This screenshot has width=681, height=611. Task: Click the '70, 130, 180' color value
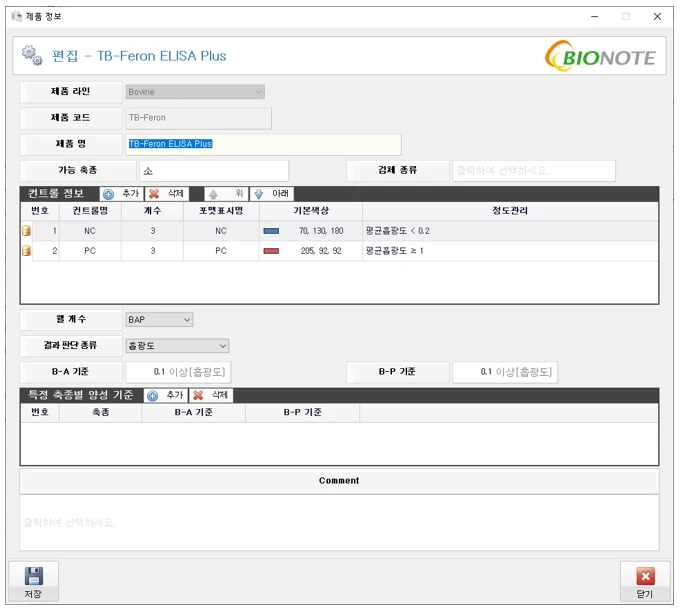[x=321, y=231]
